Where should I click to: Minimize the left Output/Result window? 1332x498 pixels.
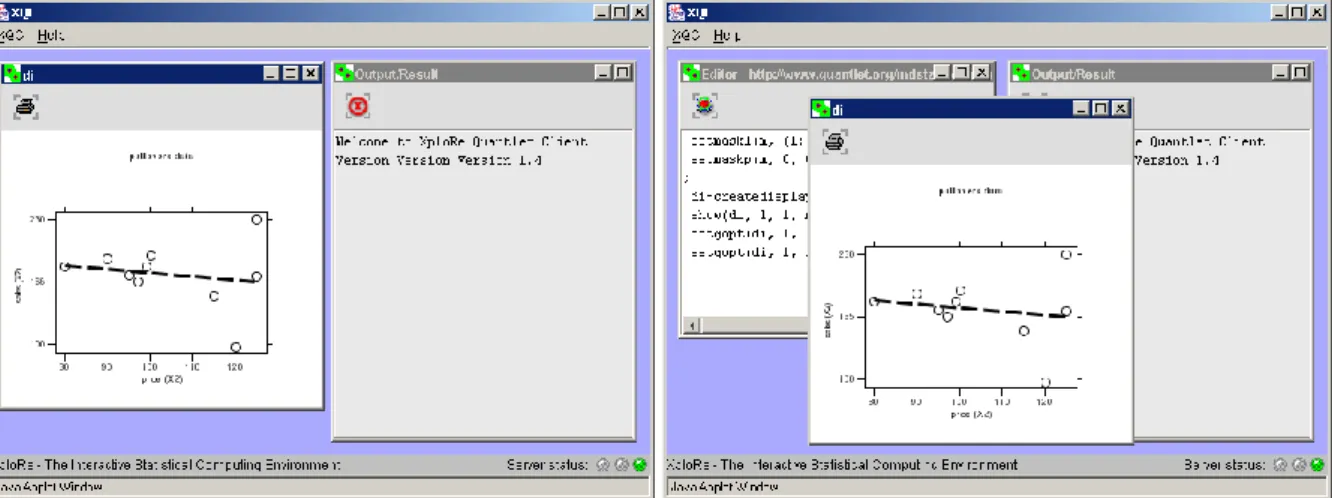pos(603,73)
